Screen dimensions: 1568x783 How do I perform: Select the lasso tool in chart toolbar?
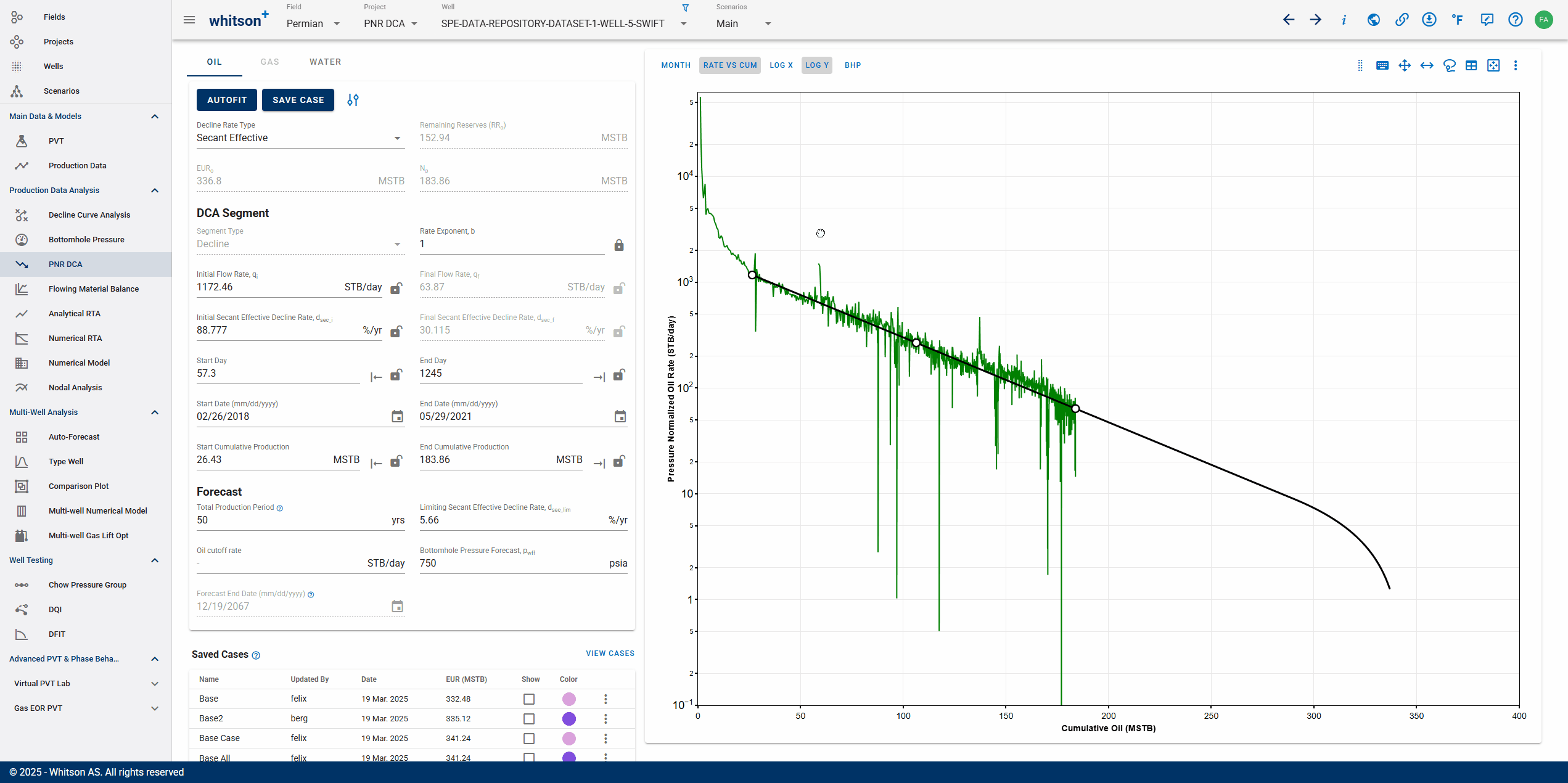[1450, 65]
